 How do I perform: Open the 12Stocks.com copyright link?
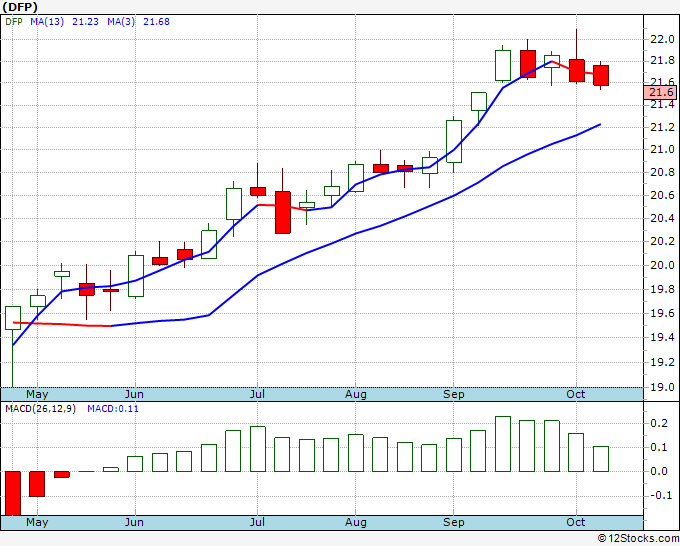click(638, 538)
